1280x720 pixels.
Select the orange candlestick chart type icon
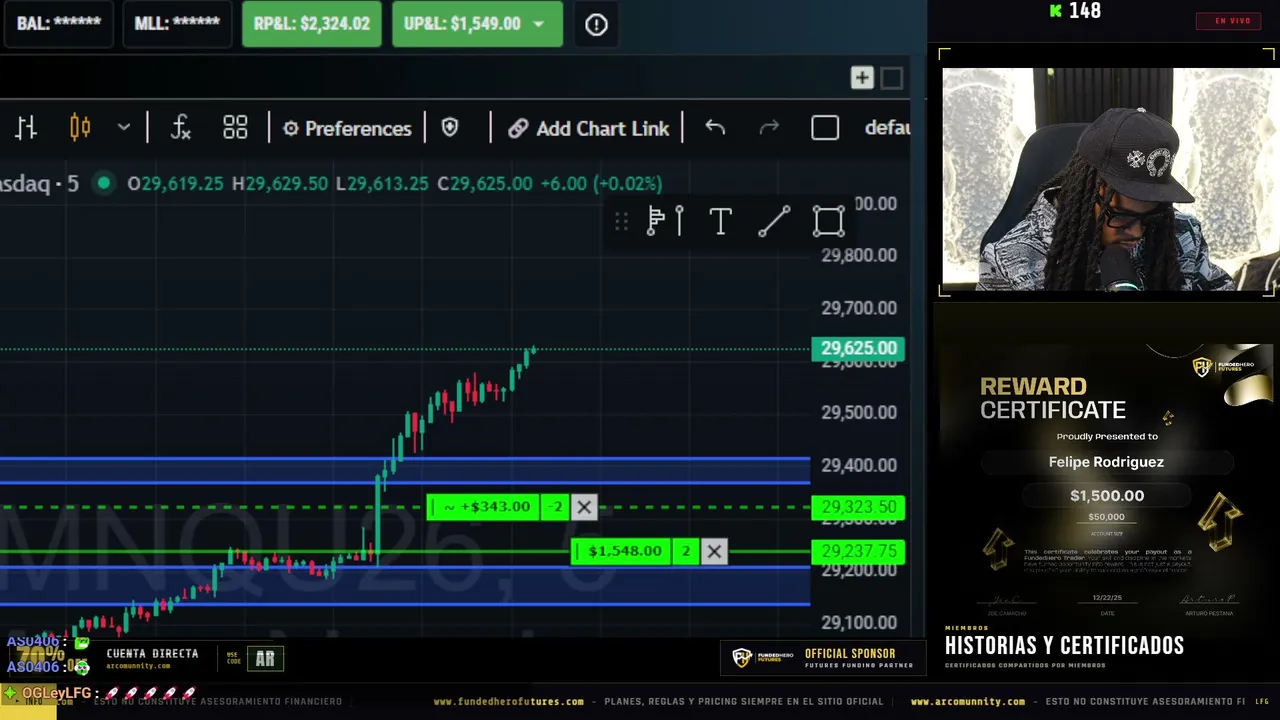point(80,128)
